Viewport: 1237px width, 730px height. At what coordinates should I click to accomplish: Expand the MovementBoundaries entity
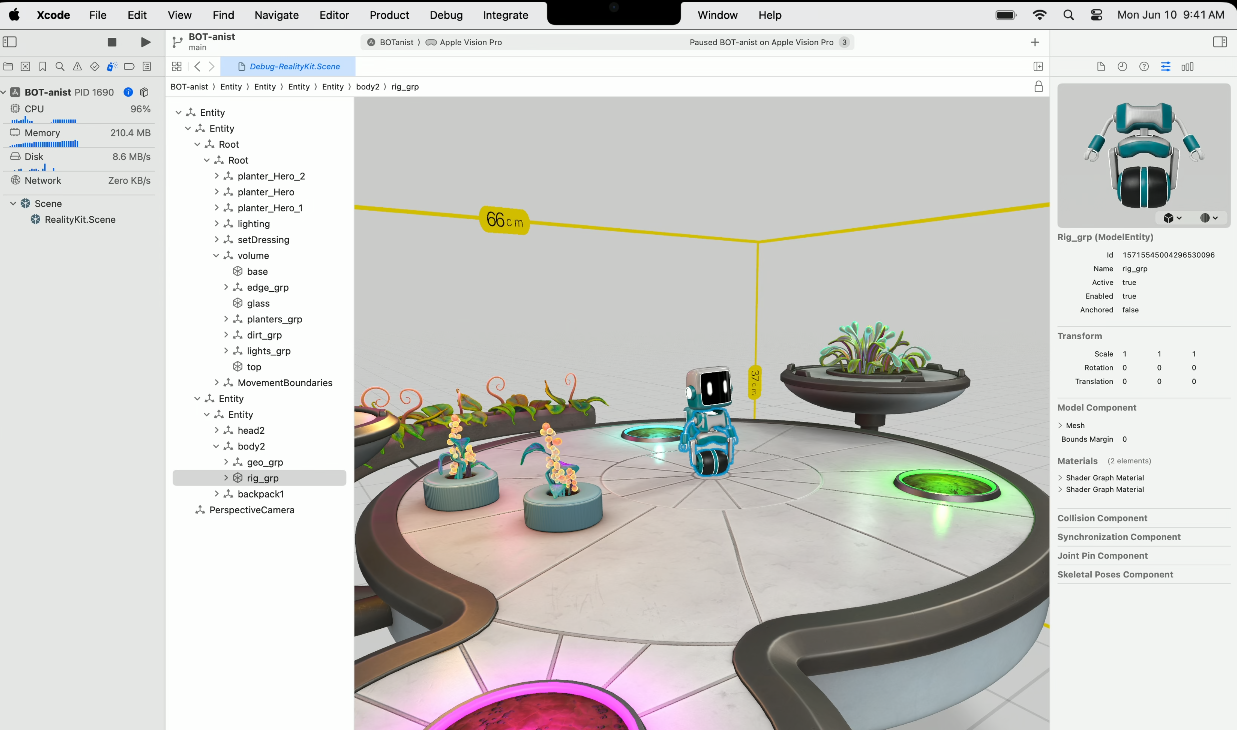[x=216, y=383]
